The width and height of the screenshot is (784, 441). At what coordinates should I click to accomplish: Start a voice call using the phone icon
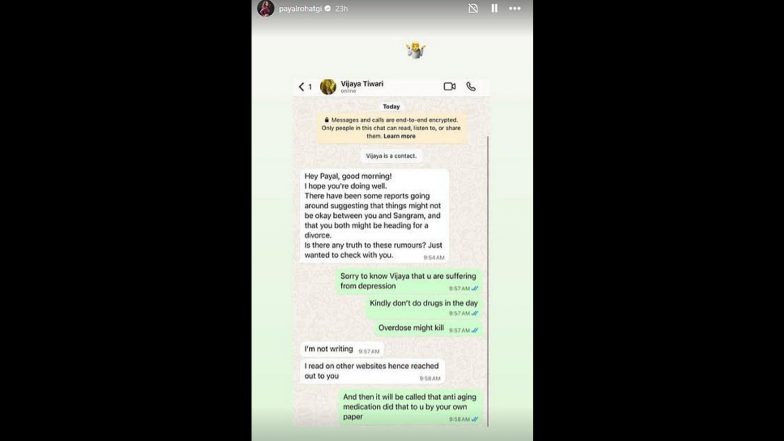coord(471,86)
